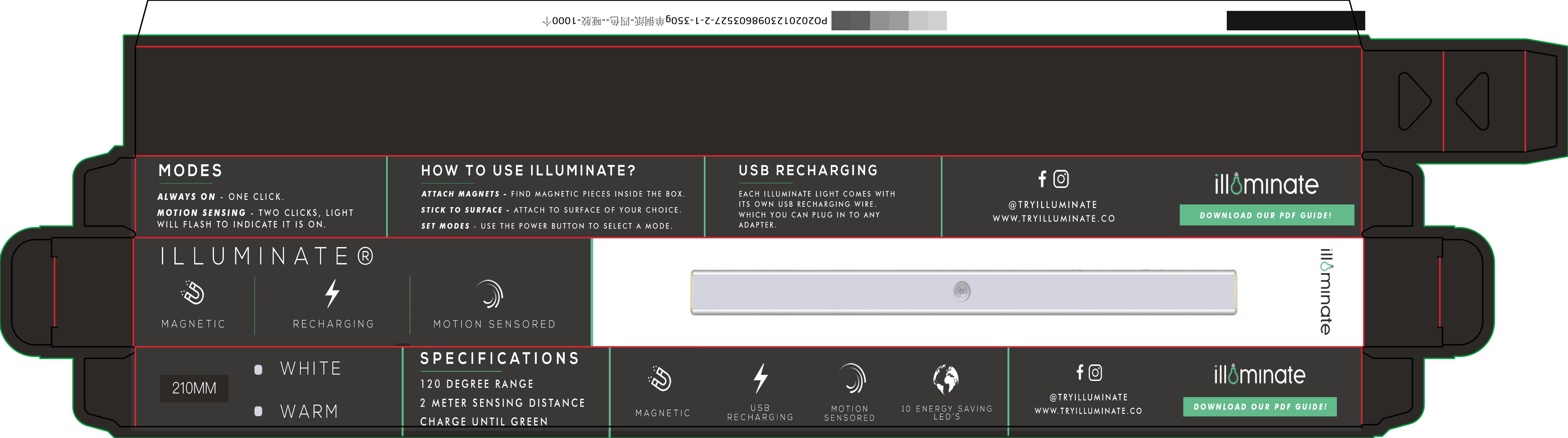Click the vertical illuminate logo beside the light bar
The image size is (1568, 438).
pyautogui.click(x=1326, y=291)
